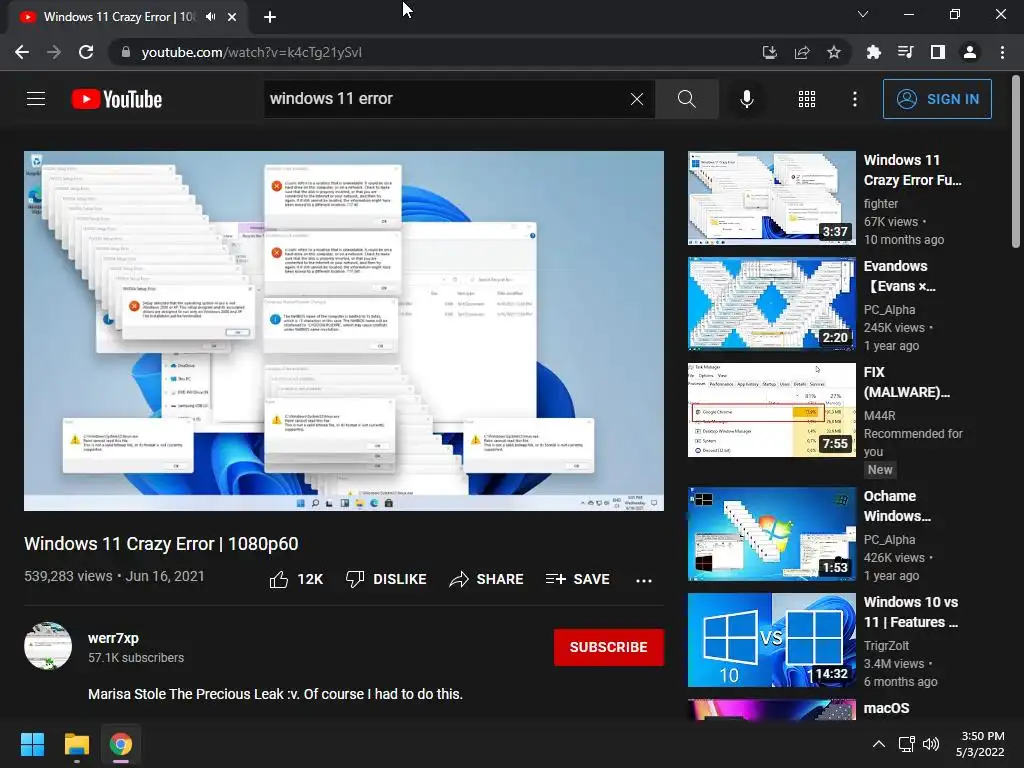Click the SHARE button under video
This screenshot has width=1024, height=768.
487,579
